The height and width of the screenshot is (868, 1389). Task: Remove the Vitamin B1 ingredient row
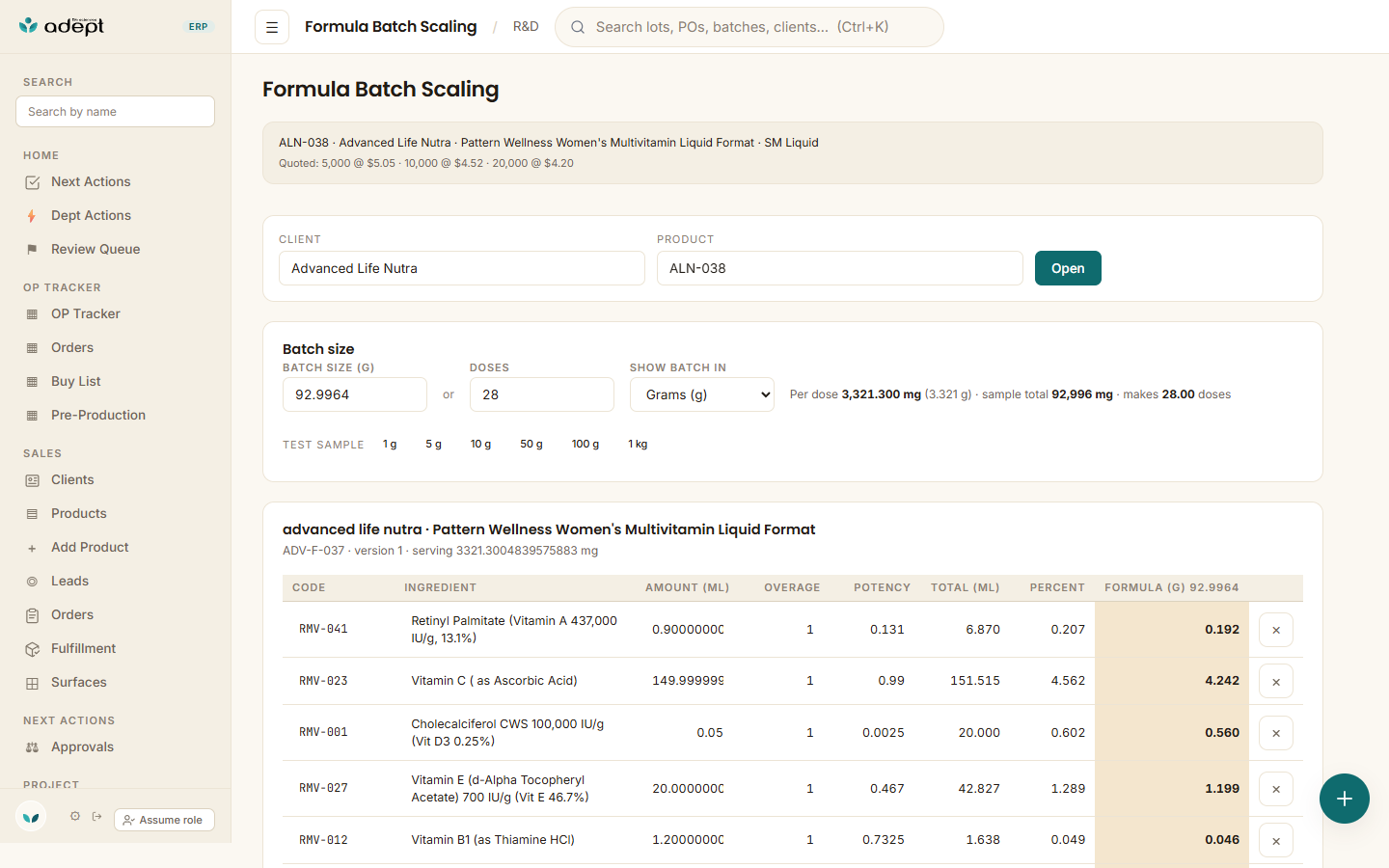point(1276,840)
